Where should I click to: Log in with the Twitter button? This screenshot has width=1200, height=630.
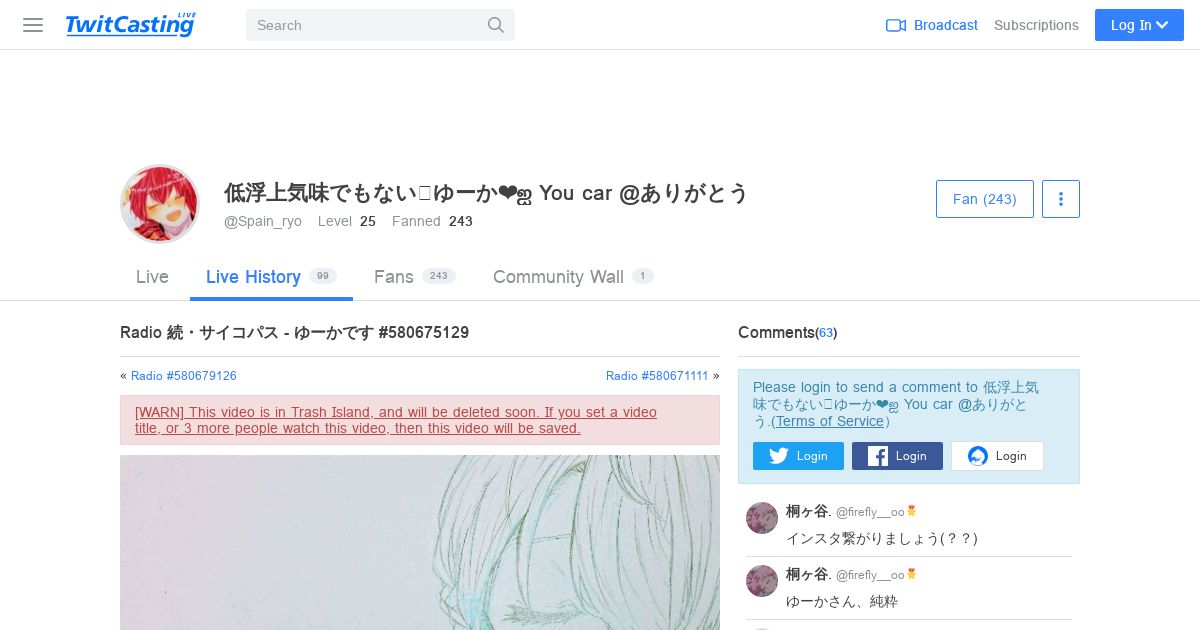pyautogui.click(x=798, y=456)
